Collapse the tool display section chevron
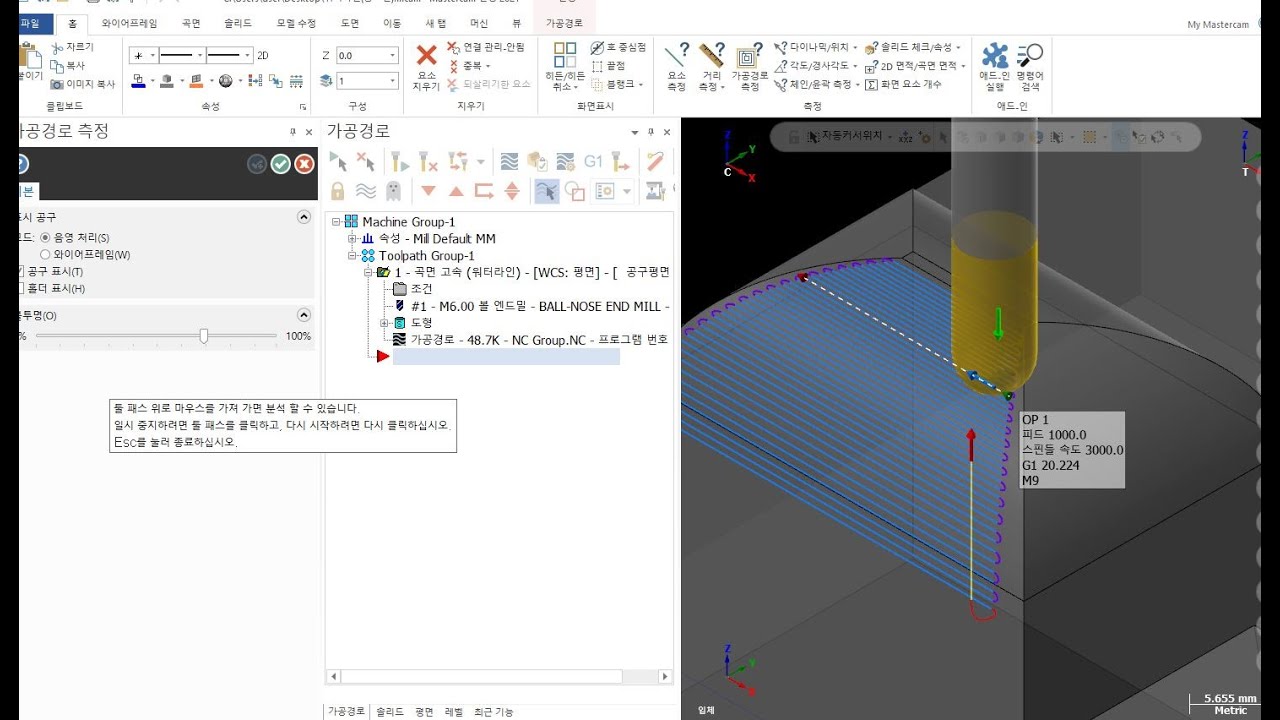Image resolution: width=1280 pixels, height=720 pixels. click(x=304, y=217)
